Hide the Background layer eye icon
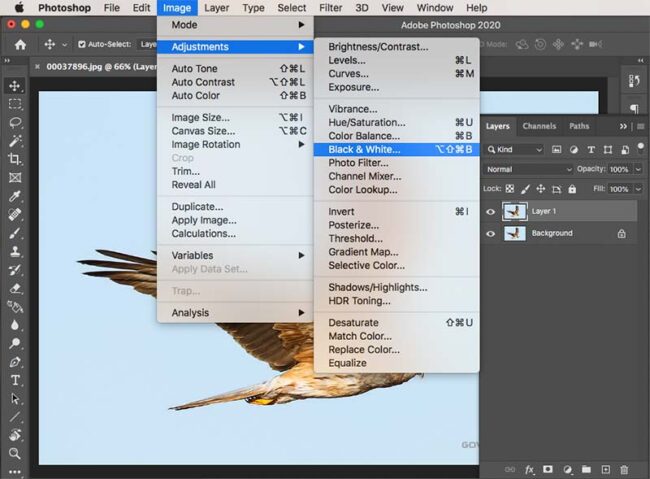The height and width of the screenshot is (479, 650). click(x=490, y=233)
